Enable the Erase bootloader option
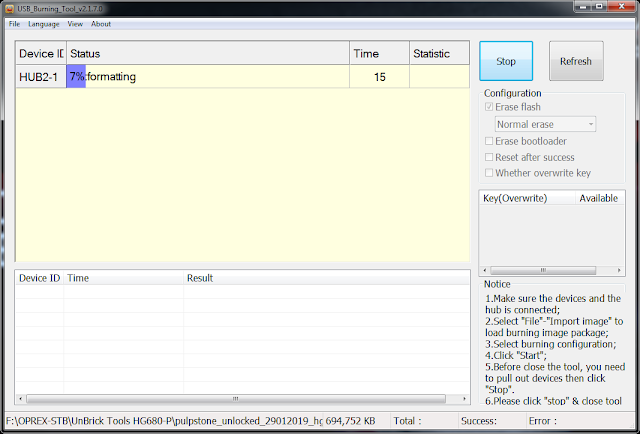The width and height of the screenshot is (640, 434). pos(489,141)
